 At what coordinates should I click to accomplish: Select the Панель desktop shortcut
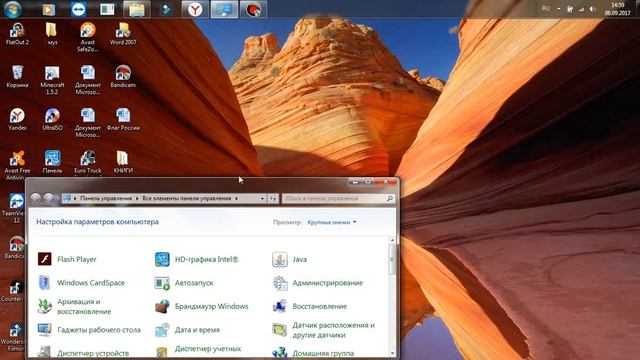click(52, 162)
